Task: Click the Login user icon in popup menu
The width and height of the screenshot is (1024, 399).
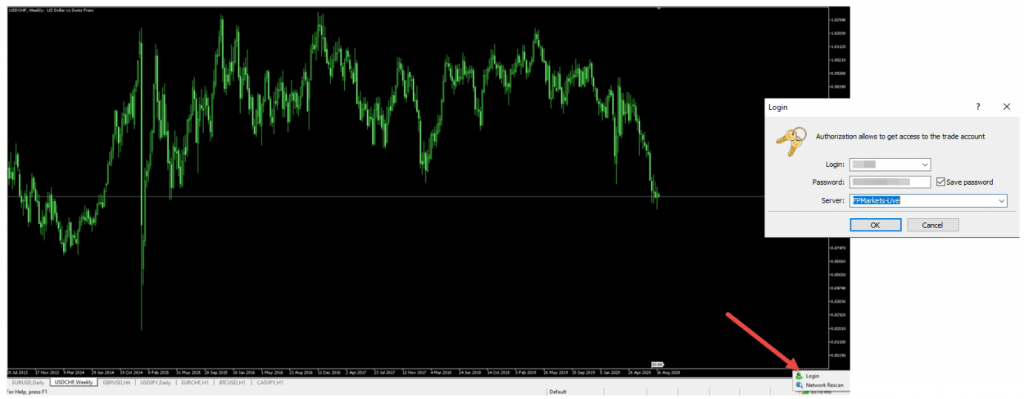Action: coord(799,376)
